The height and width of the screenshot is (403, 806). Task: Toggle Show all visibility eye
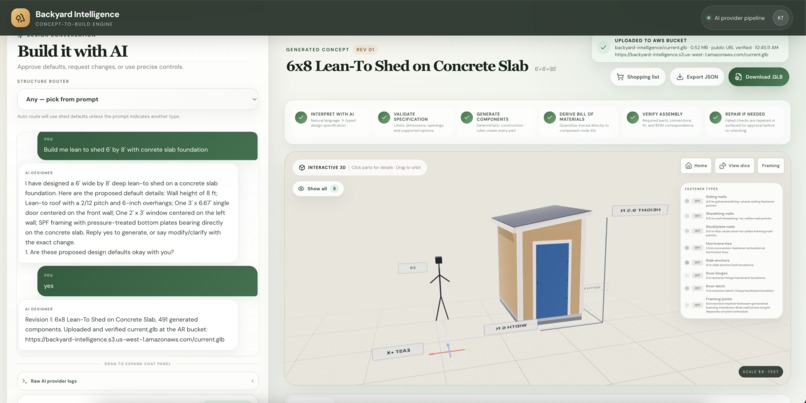click(x=301, y=189)
